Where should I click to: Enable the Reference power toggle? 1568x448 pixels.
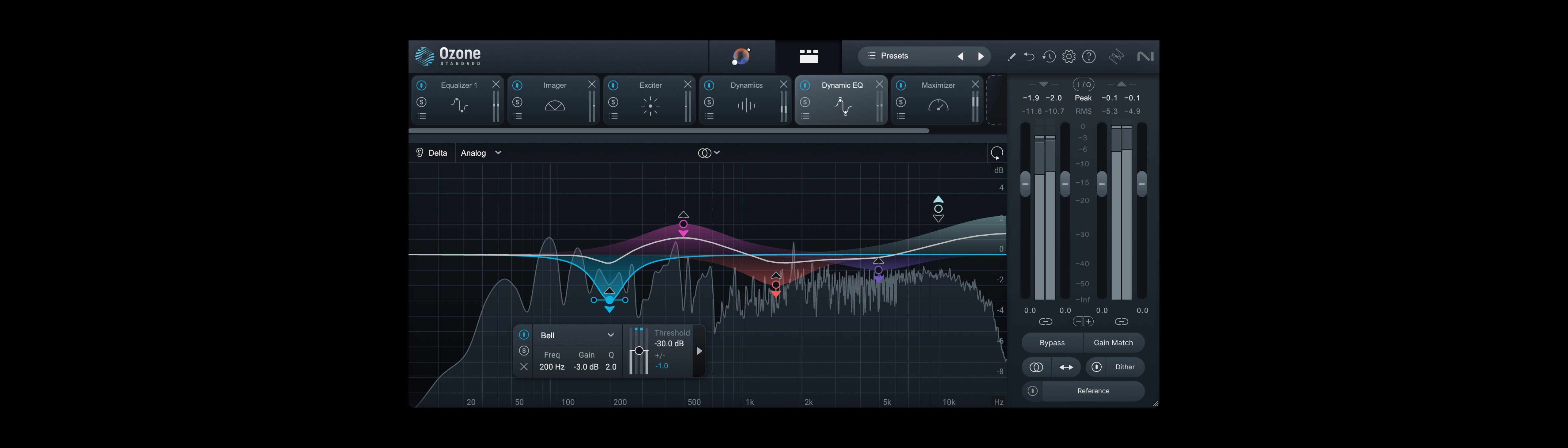pos(1032,391)
